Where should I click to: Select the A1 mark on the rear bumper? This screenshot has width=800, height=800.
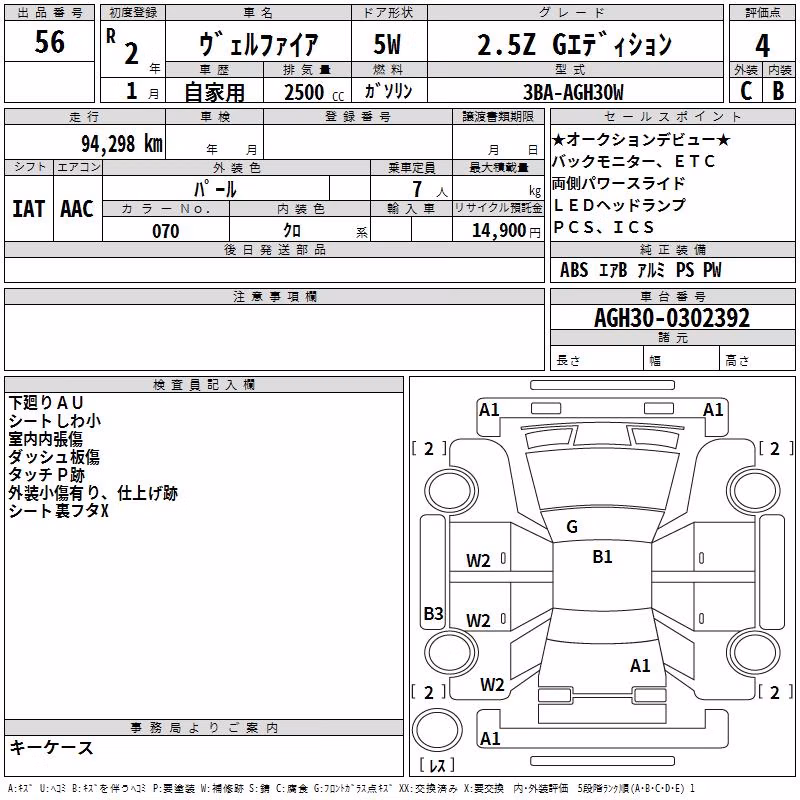point(490,738)
